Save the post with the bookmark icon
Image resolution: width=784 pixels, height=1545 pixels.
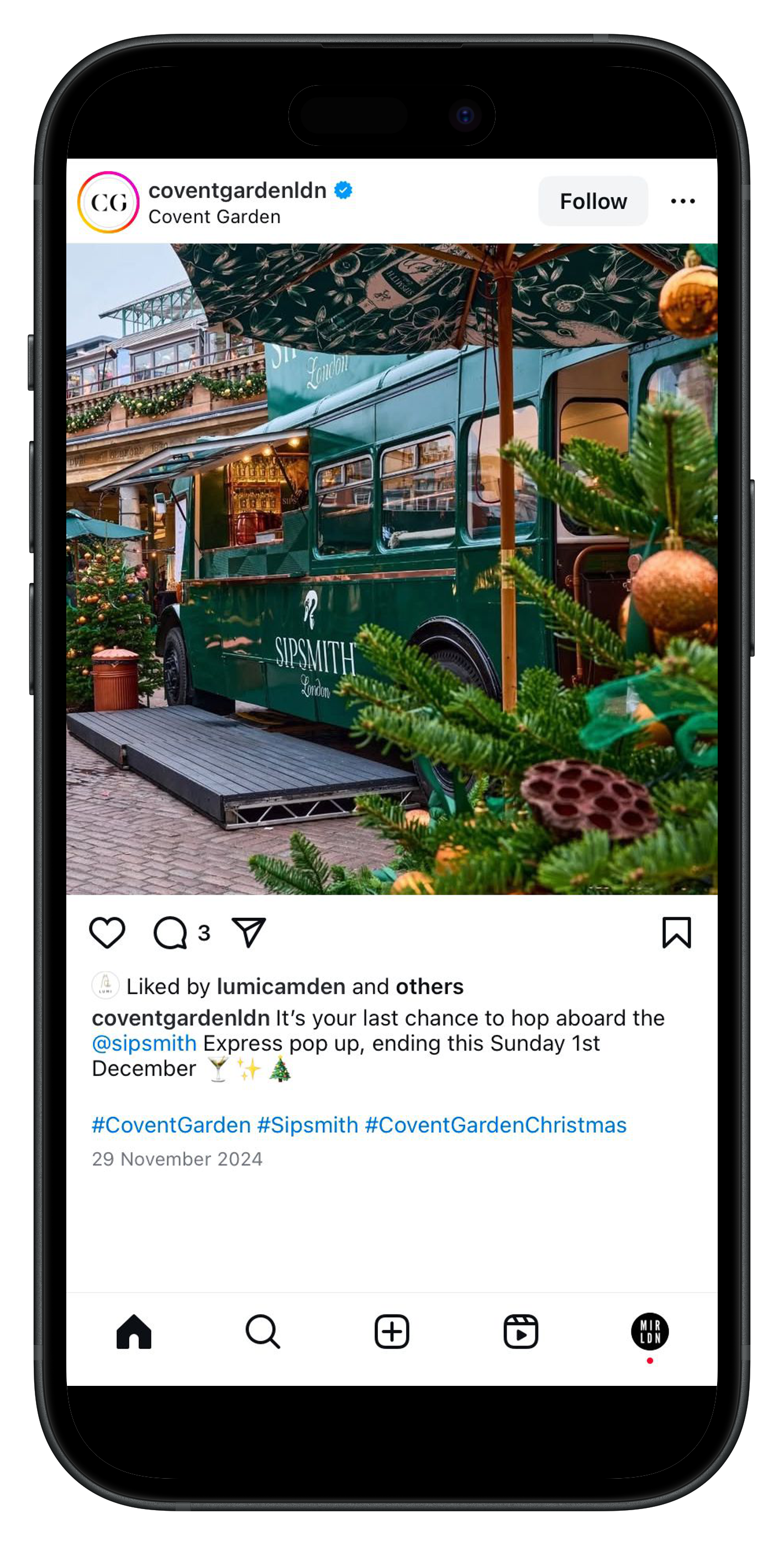click(676, 932)
